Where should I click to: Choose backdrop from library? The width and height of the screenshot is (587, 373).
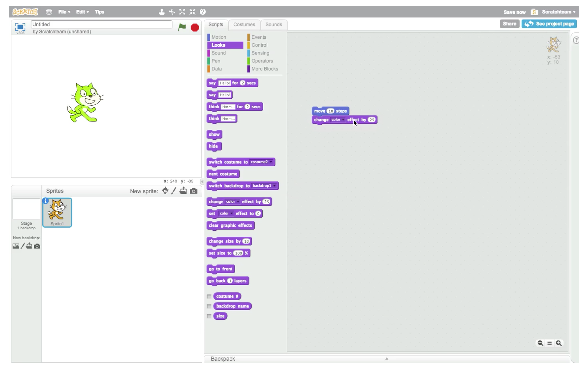(x=16, y=246)
